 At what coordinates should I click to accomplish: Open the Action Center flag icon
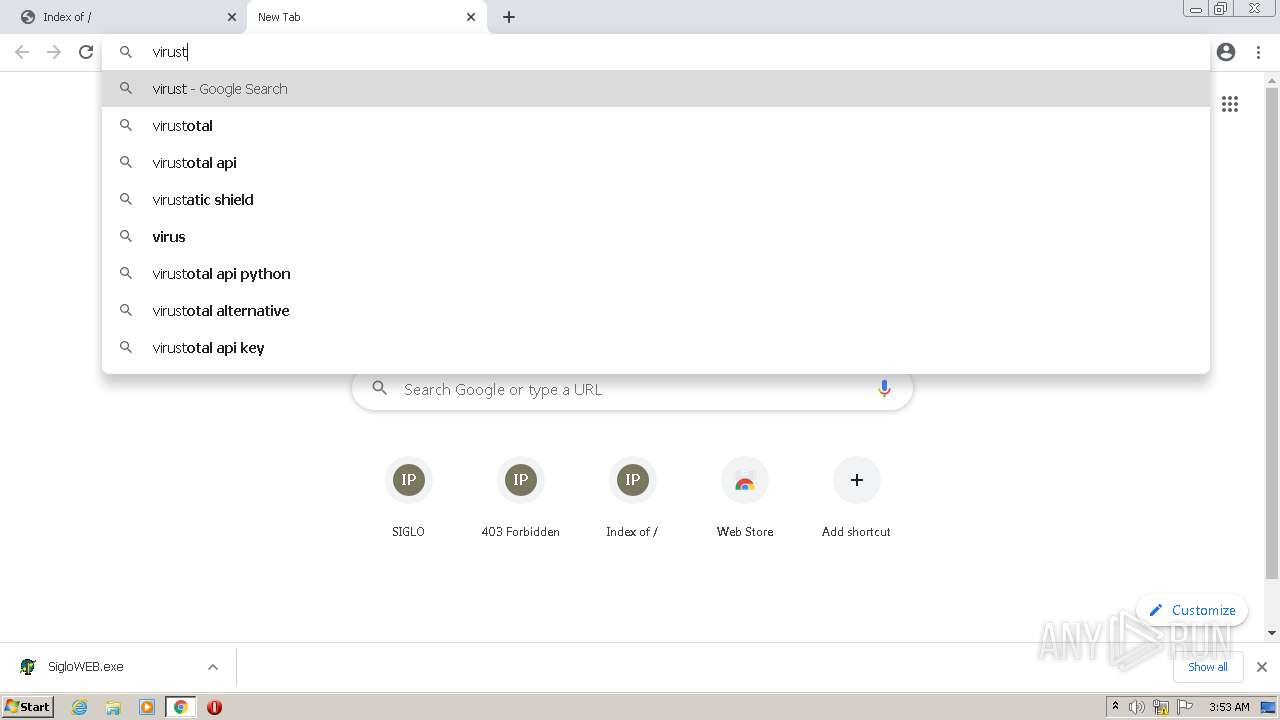tap(1185, 707)
